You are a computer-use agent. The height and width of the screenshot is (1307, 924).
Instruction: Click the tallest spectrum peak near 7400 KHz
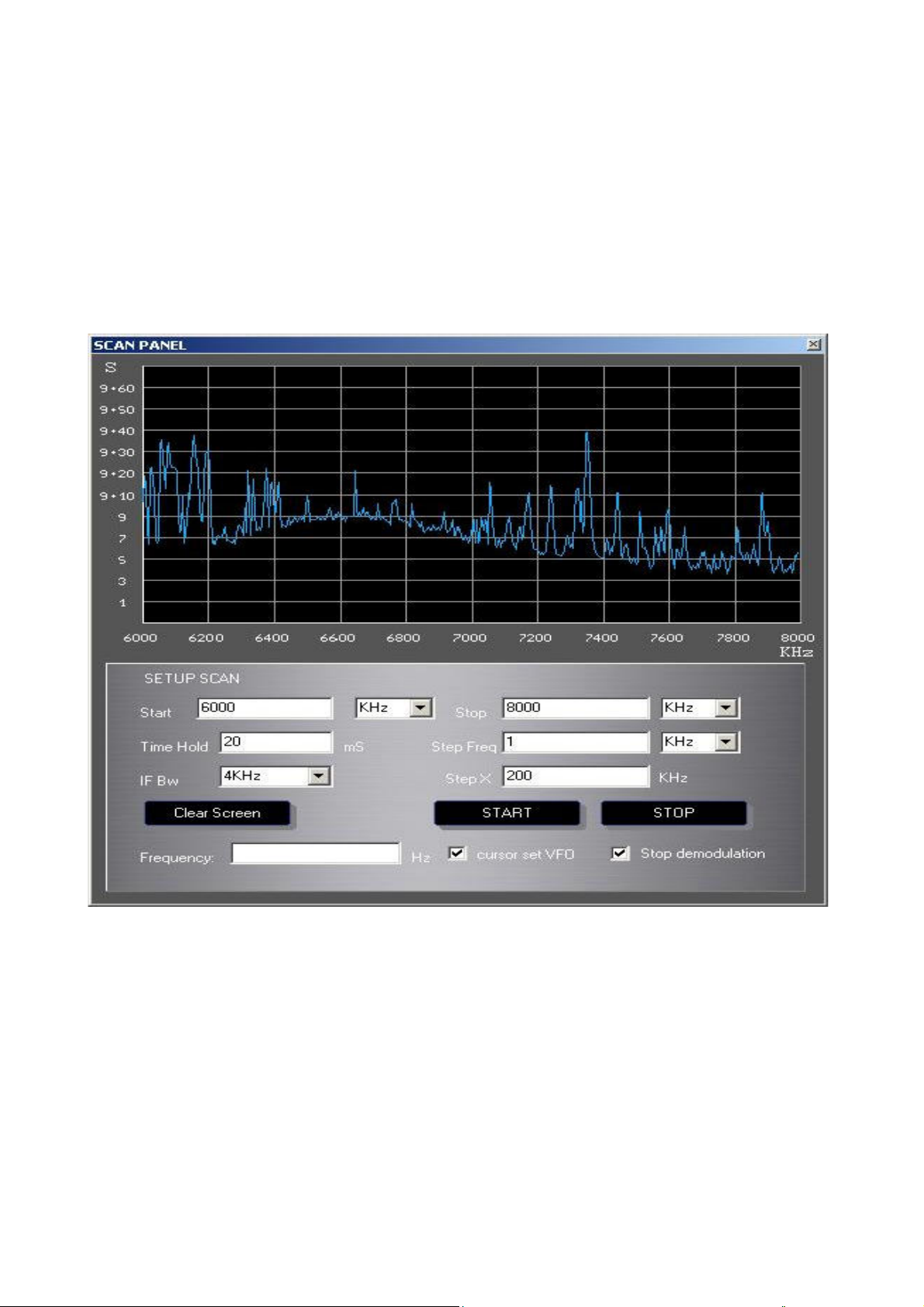pos(587,434)
